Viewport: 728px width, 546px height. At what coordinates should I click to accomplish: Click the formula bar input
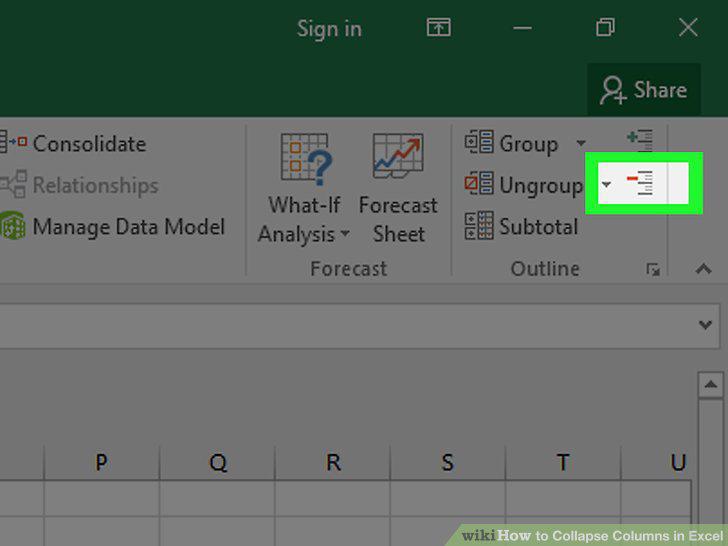(x=348, y=326)
